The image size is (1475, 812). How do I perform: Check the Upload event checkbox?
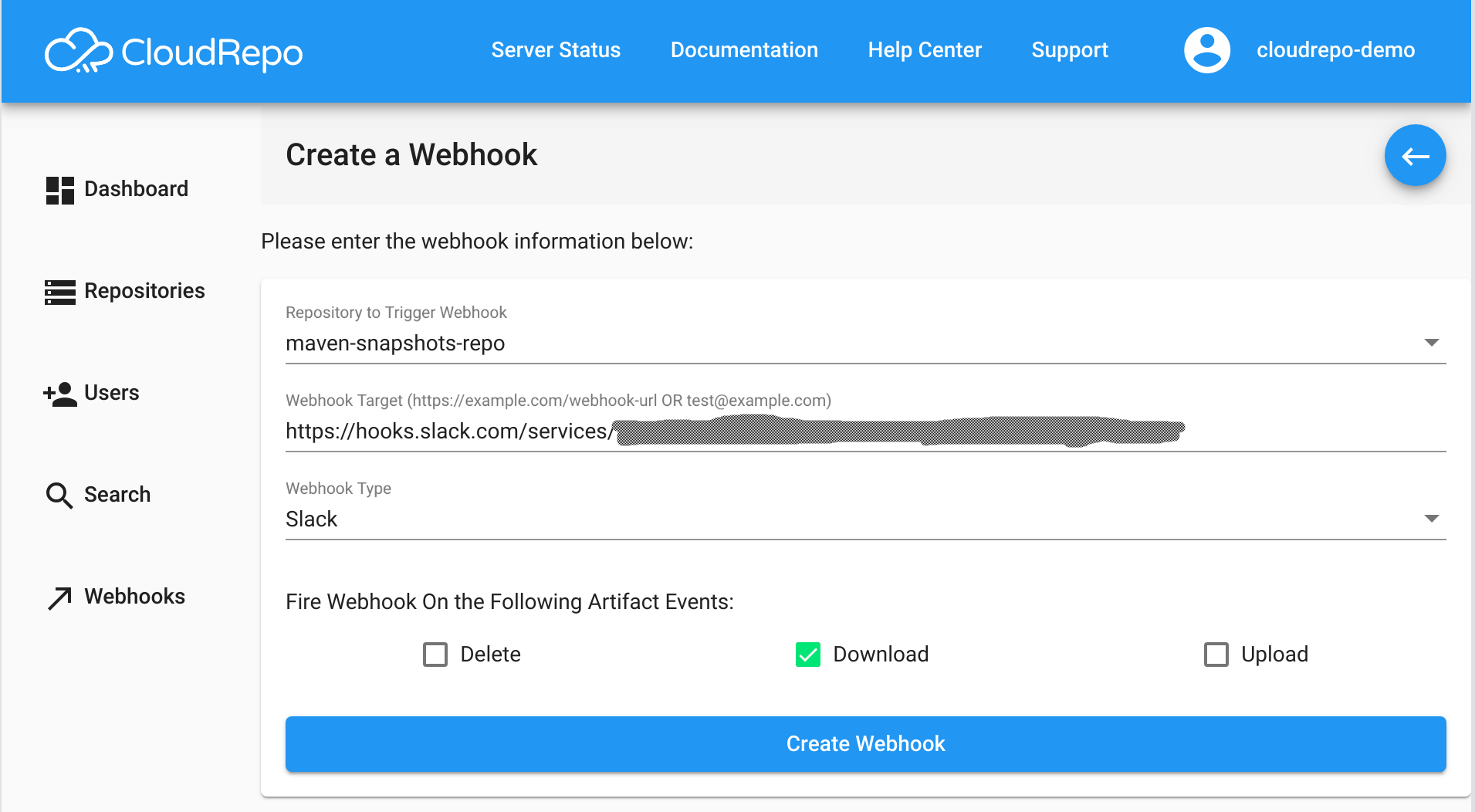pos(1216,655)
